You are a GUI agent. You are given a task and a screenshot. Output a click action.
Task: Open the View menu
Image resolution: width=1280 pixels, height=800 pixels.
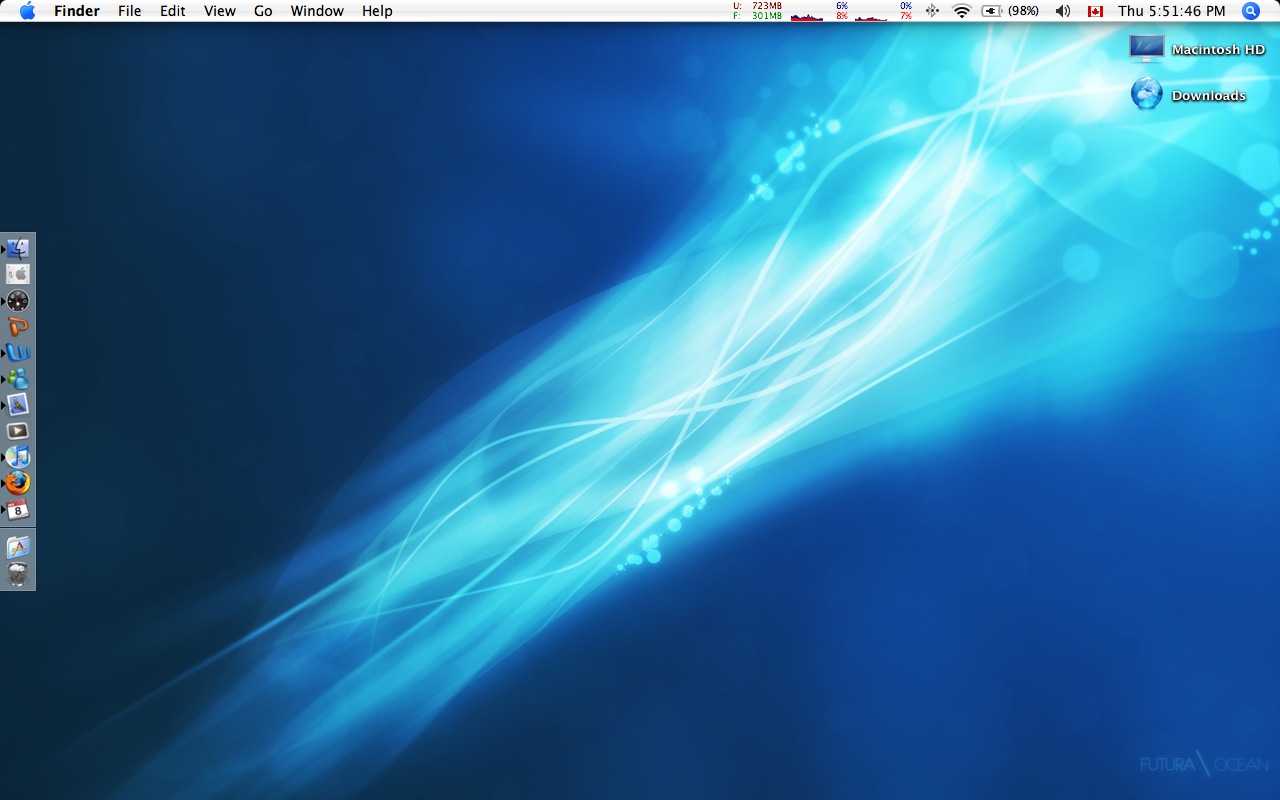pyautogui.click(x=220, y=11)
